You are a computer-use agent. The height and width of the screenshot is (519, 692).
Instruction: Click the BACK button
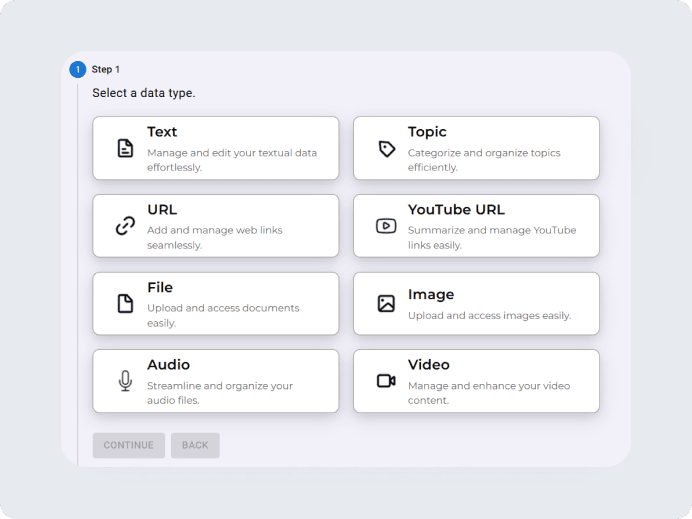[195, 445]
